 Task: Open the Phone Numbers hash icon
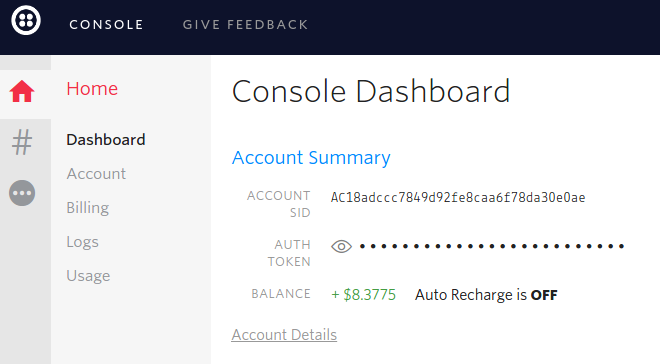click(22, 142)
